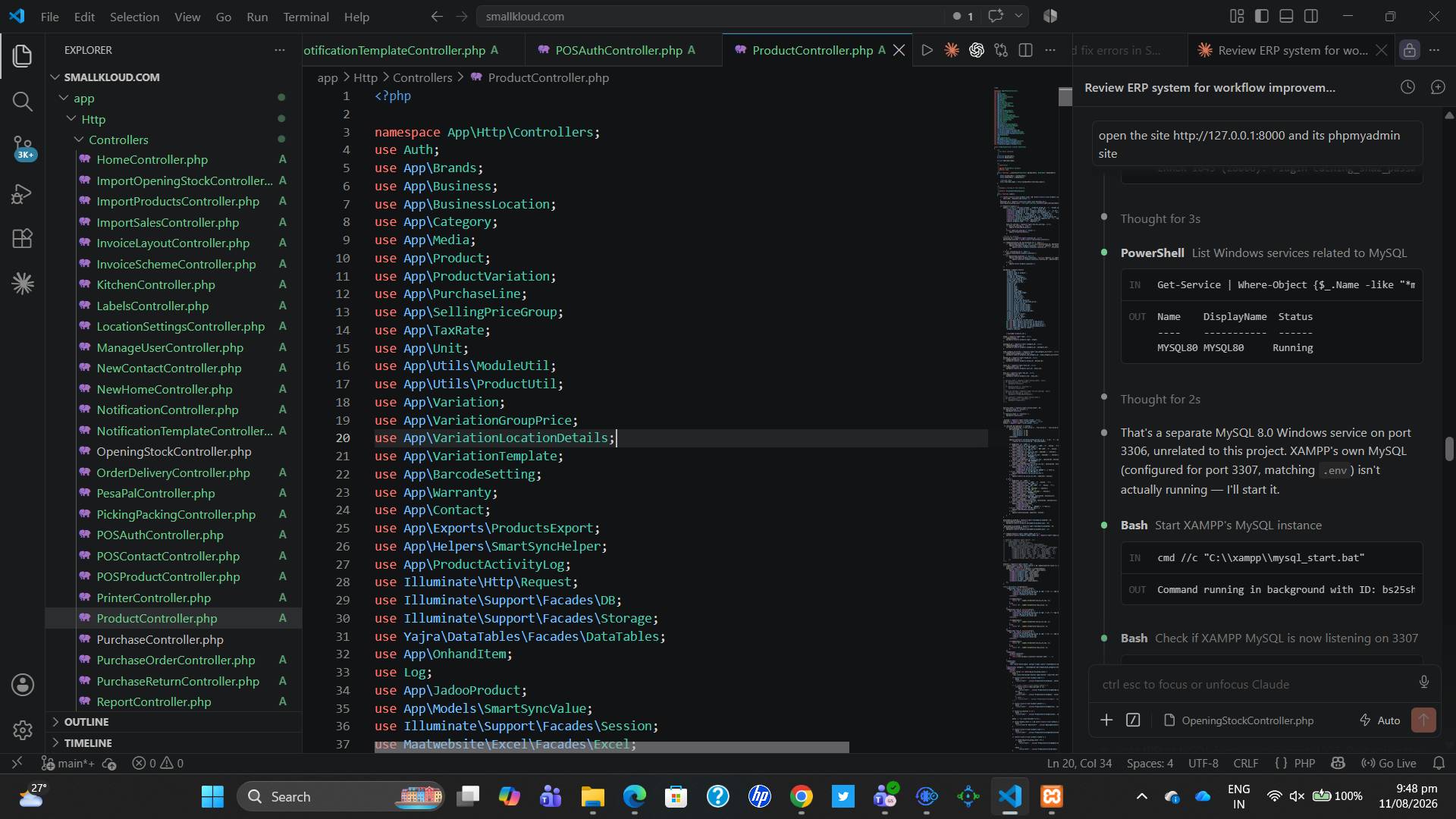Open the Extensions view
The image size is (1456, 819).
point(23,239)
